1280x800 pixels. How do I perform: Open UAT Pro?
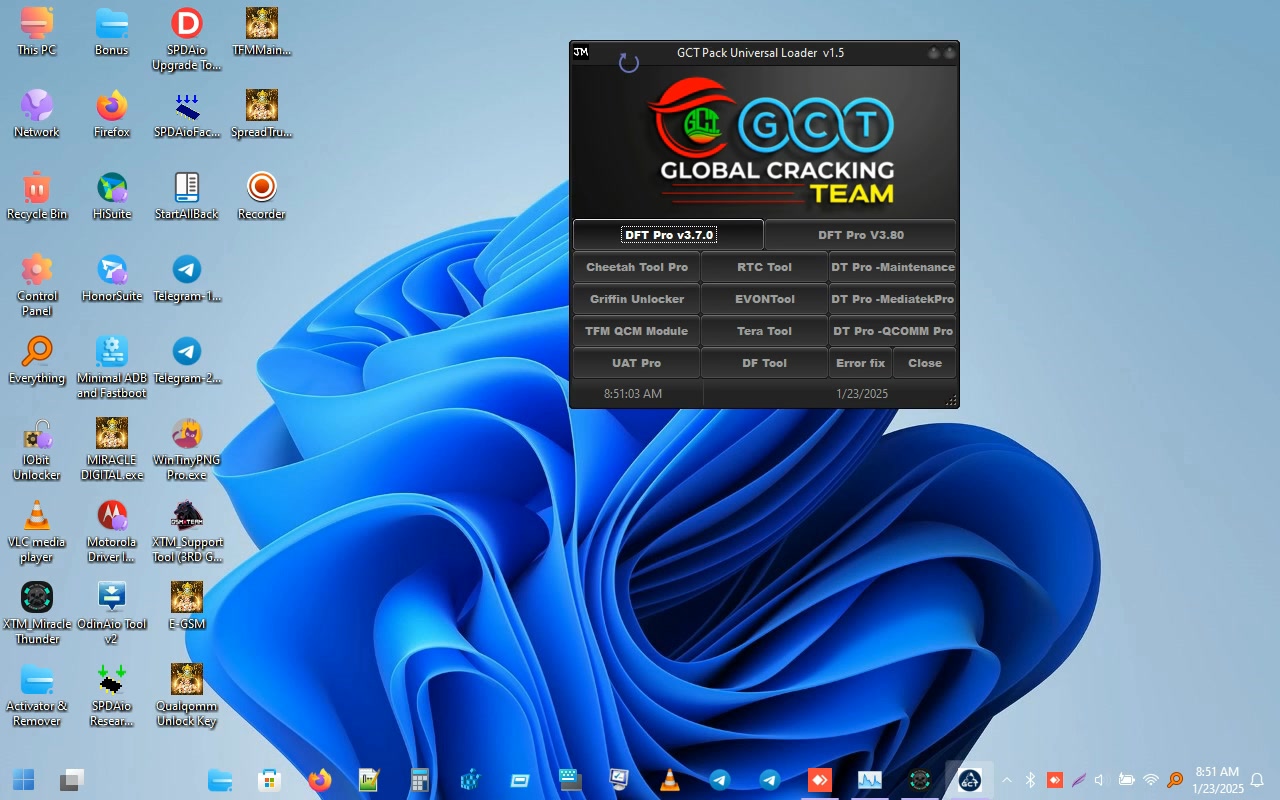[637, 363]
